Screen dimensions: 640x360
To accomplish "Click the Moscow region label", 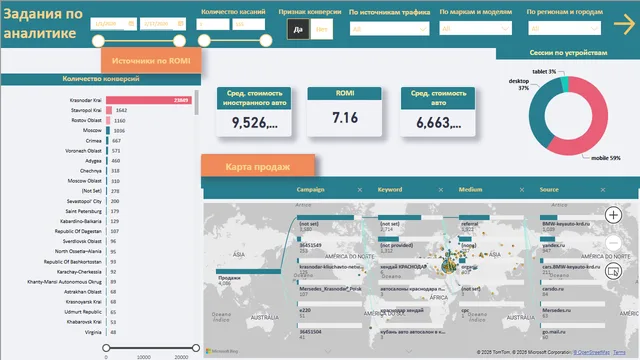I will pos(92,130).
